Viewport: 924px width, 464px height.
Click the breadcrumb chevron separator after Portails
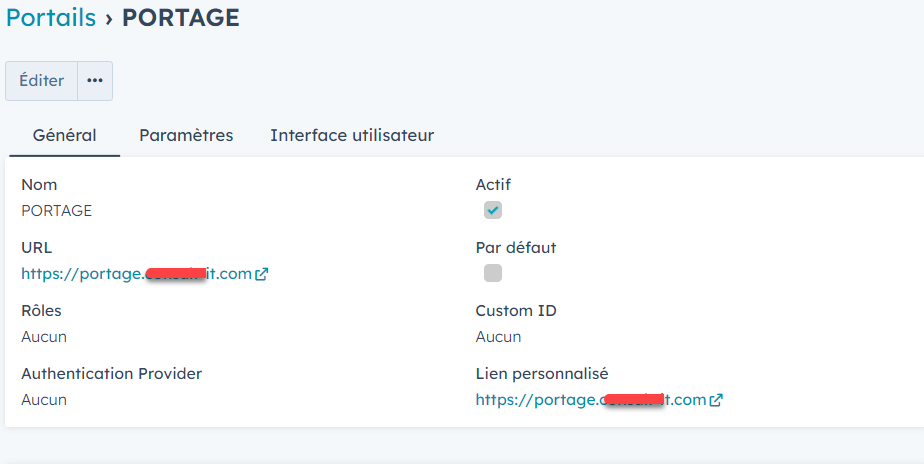pos(109,18)
